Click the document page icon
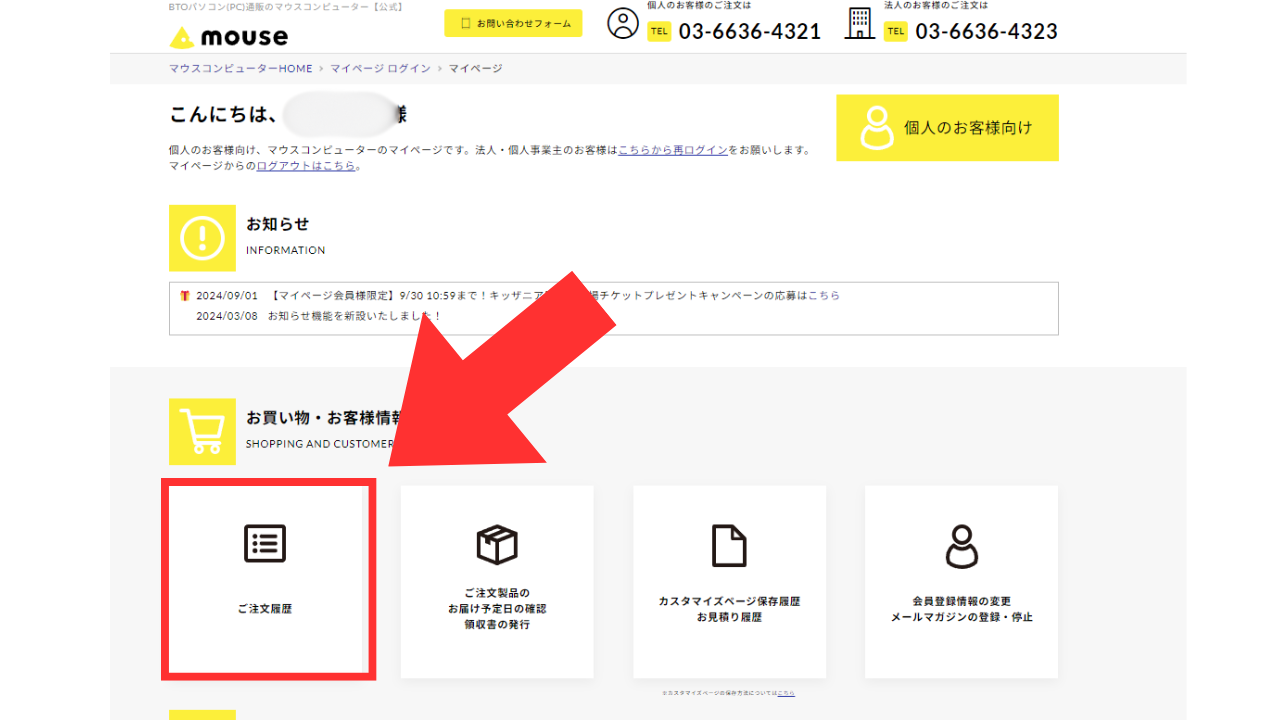 tap(729, 545)
